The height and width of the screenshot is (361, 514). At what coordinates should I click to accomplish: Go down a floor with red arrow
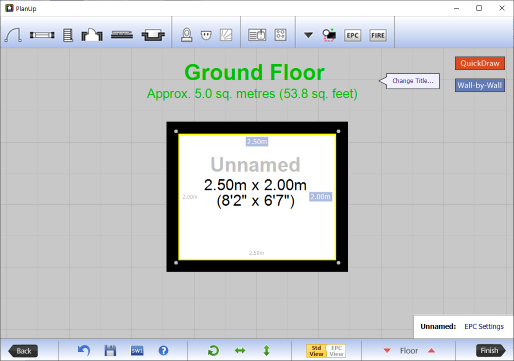coord(387,351)
